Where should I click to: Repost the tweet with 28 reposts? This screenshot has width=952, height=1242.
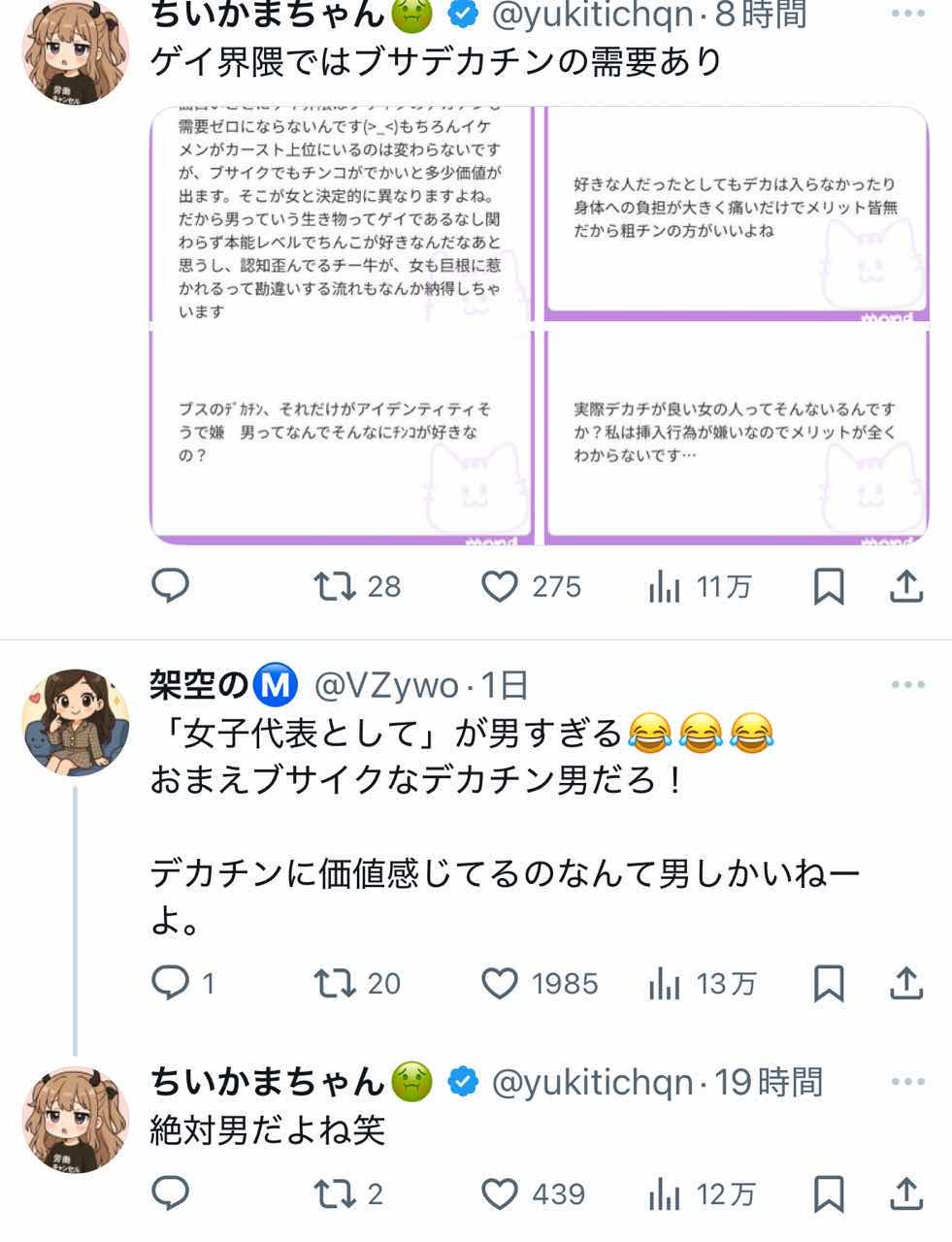(356, 586)
